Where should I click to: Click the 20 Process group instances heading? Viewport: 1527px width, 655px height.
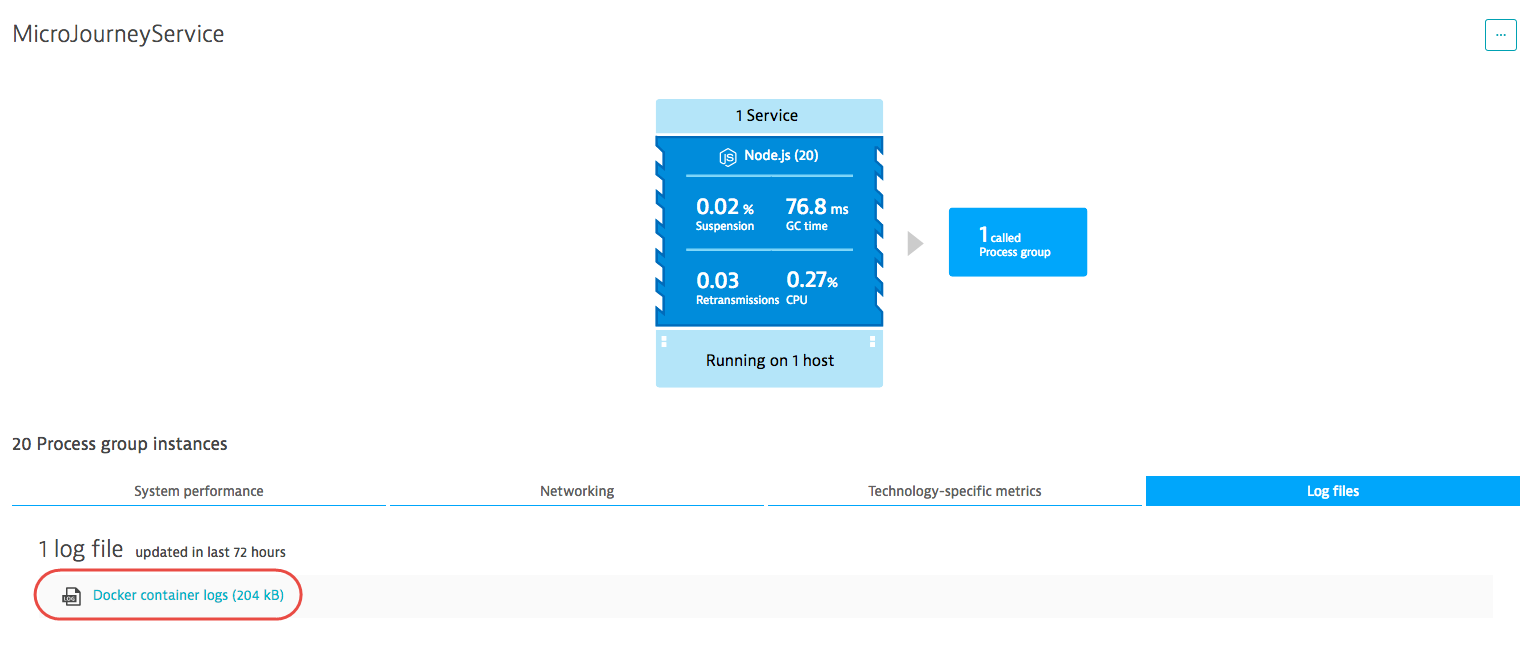[x=120, y=444]
